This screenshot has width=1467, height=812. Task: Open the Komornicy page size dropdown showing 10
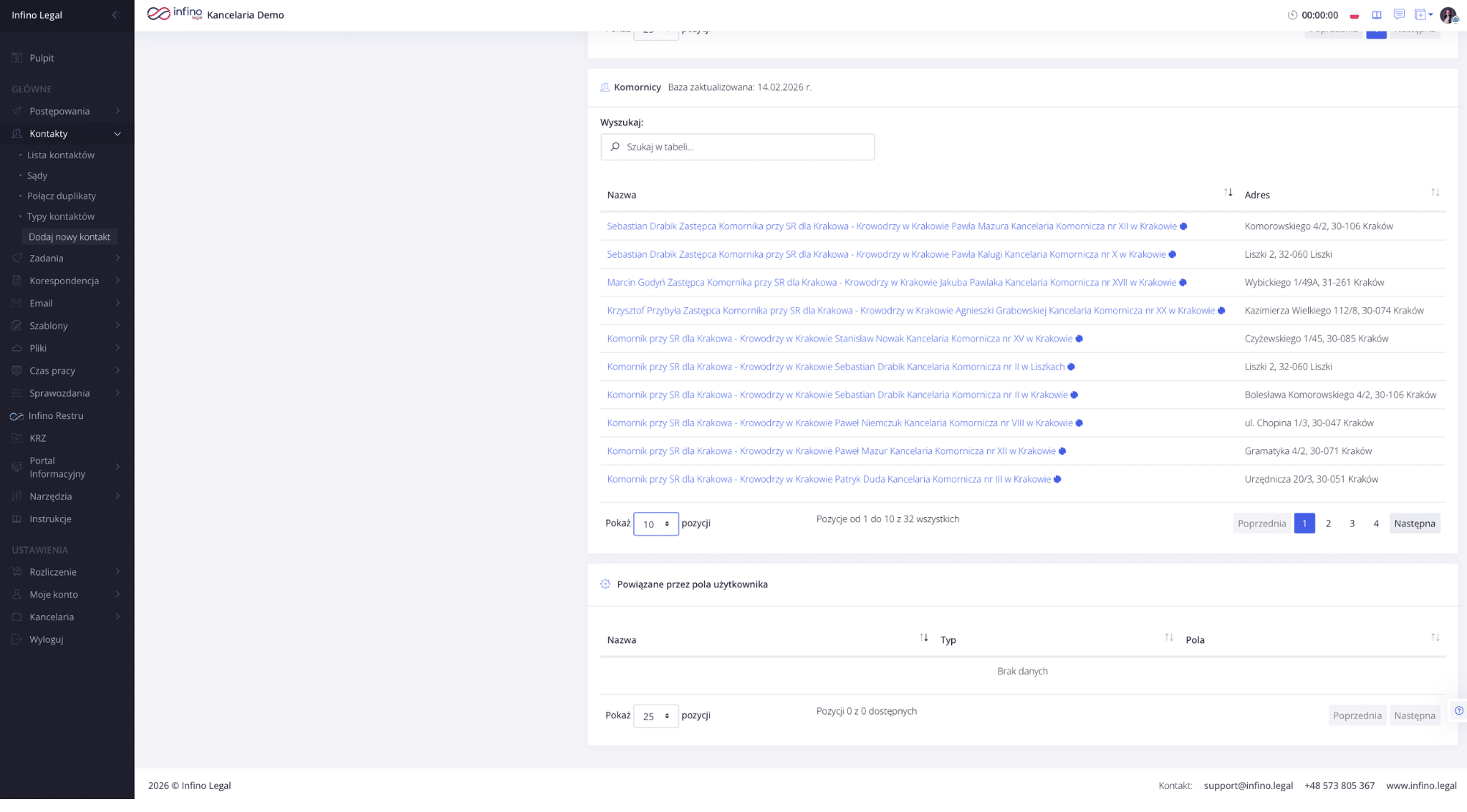(655, 524)
